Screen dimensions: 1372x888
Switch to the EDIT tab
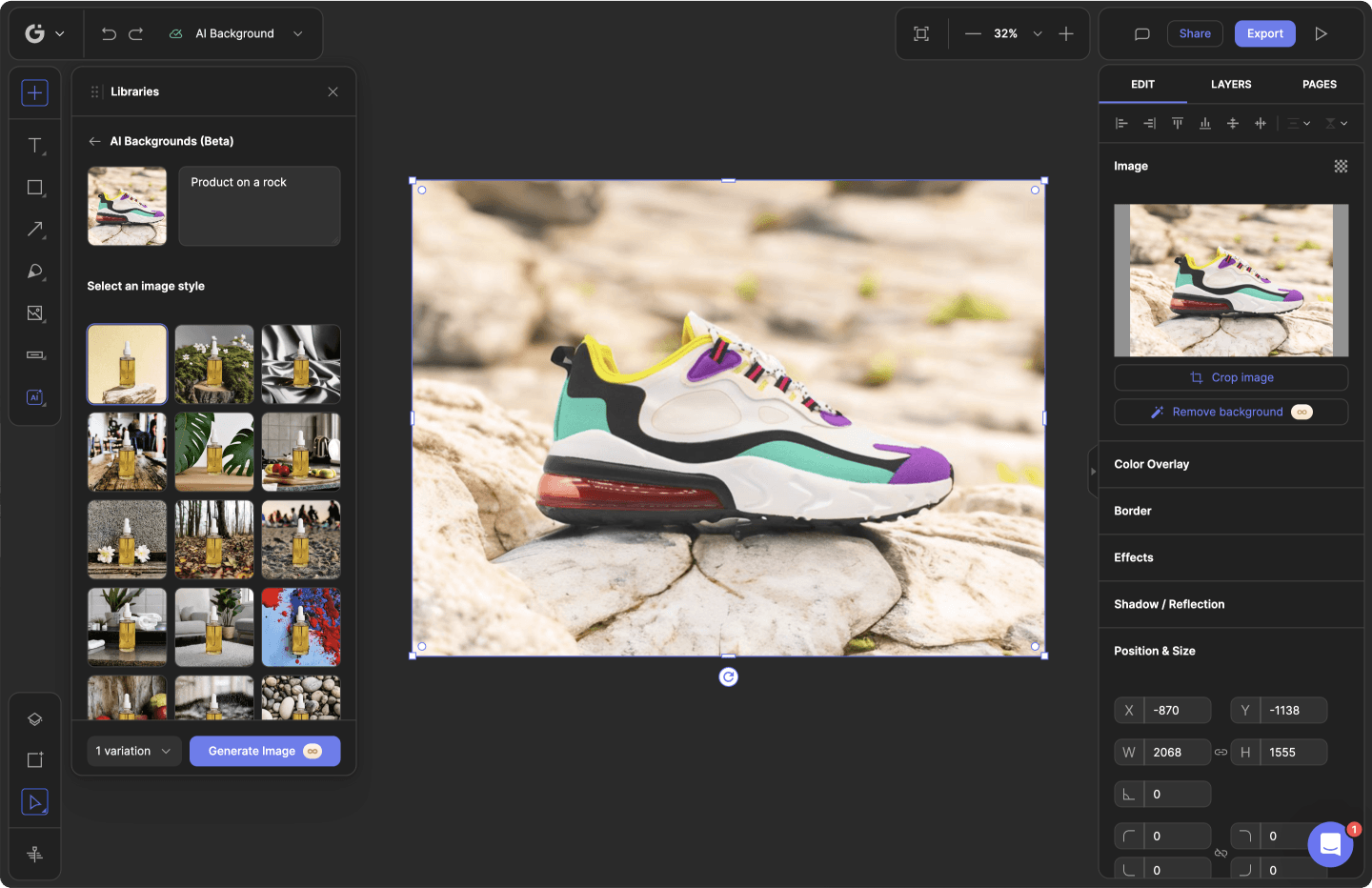(x=1142, y=84)
